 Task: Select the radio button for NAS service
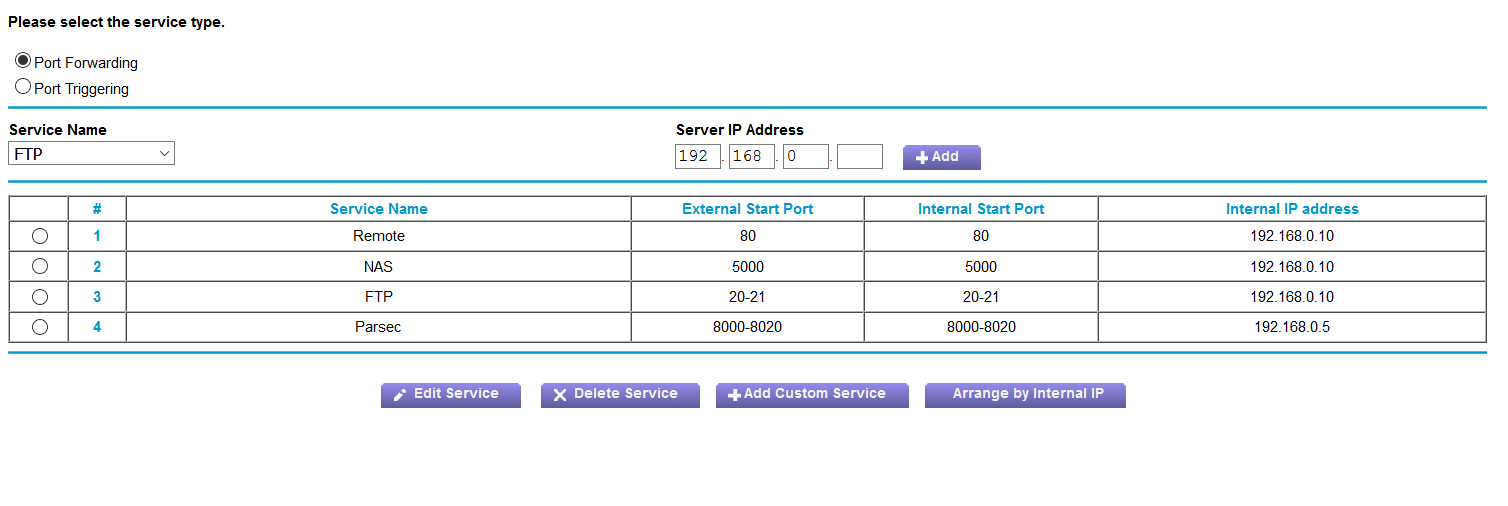(x=39, y=267)
